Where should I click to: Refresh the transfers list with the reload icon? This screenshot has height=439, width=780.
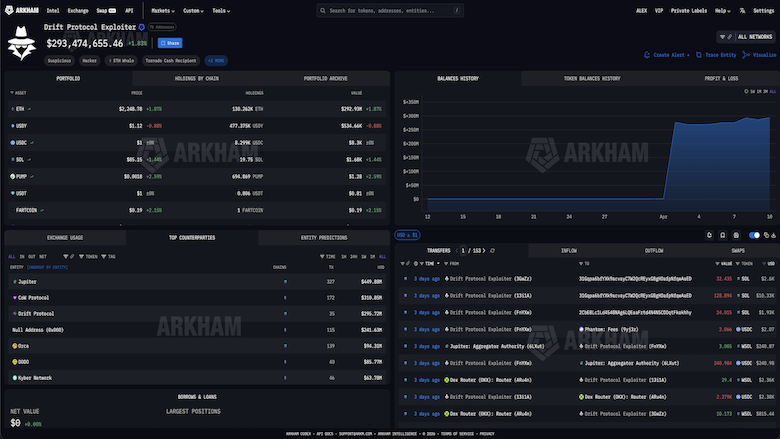coord(492,251)
